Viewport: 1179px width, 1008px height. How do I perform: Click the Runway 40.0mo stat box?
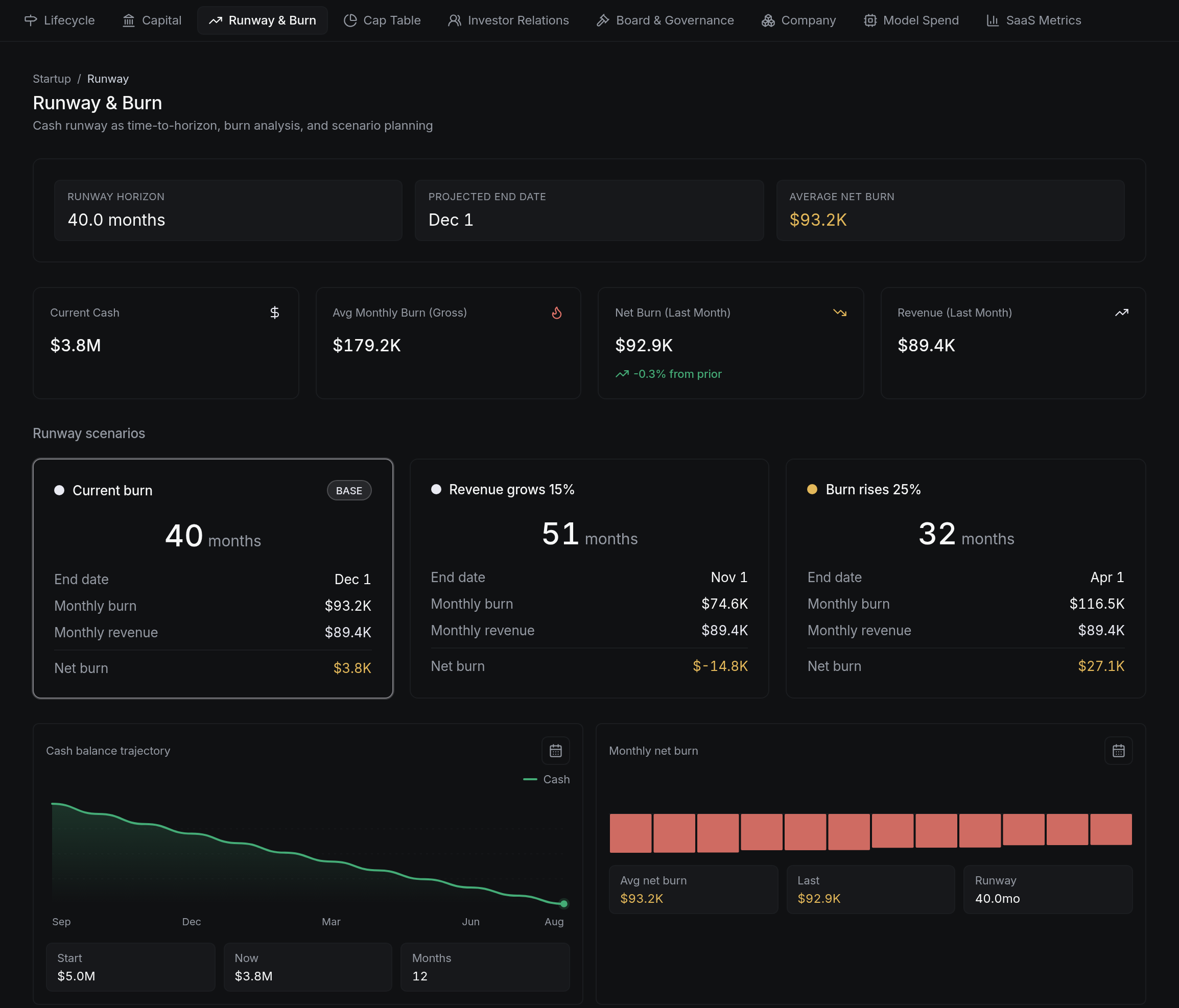tap(1048, 889)
